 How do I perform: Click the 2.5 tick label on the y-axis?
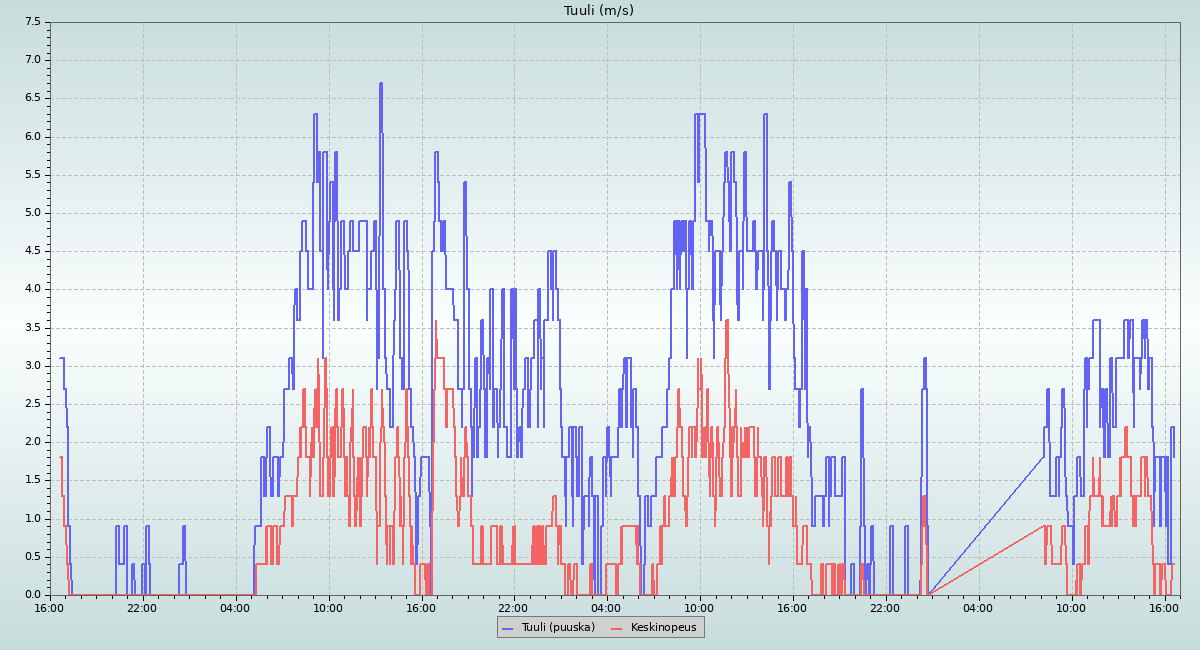pos(33,404)
